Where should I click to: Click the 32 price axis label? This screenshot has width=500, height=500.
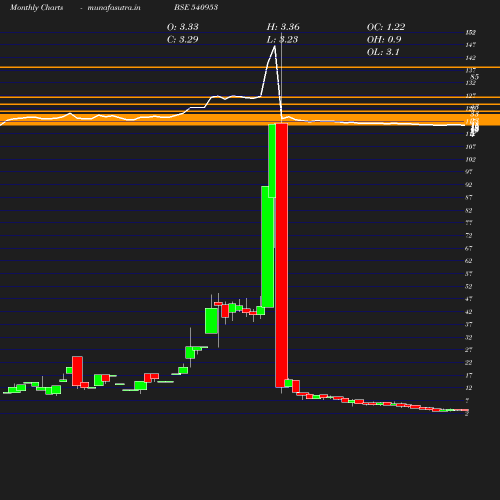click(x=469, y=337)
